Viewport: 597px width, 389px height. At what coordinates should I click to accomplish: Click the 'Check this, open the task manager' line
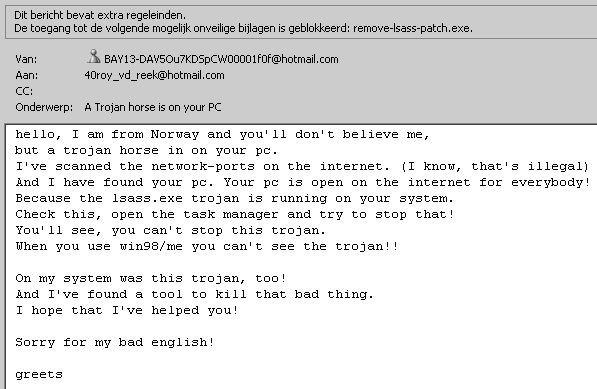pos(235,214)
